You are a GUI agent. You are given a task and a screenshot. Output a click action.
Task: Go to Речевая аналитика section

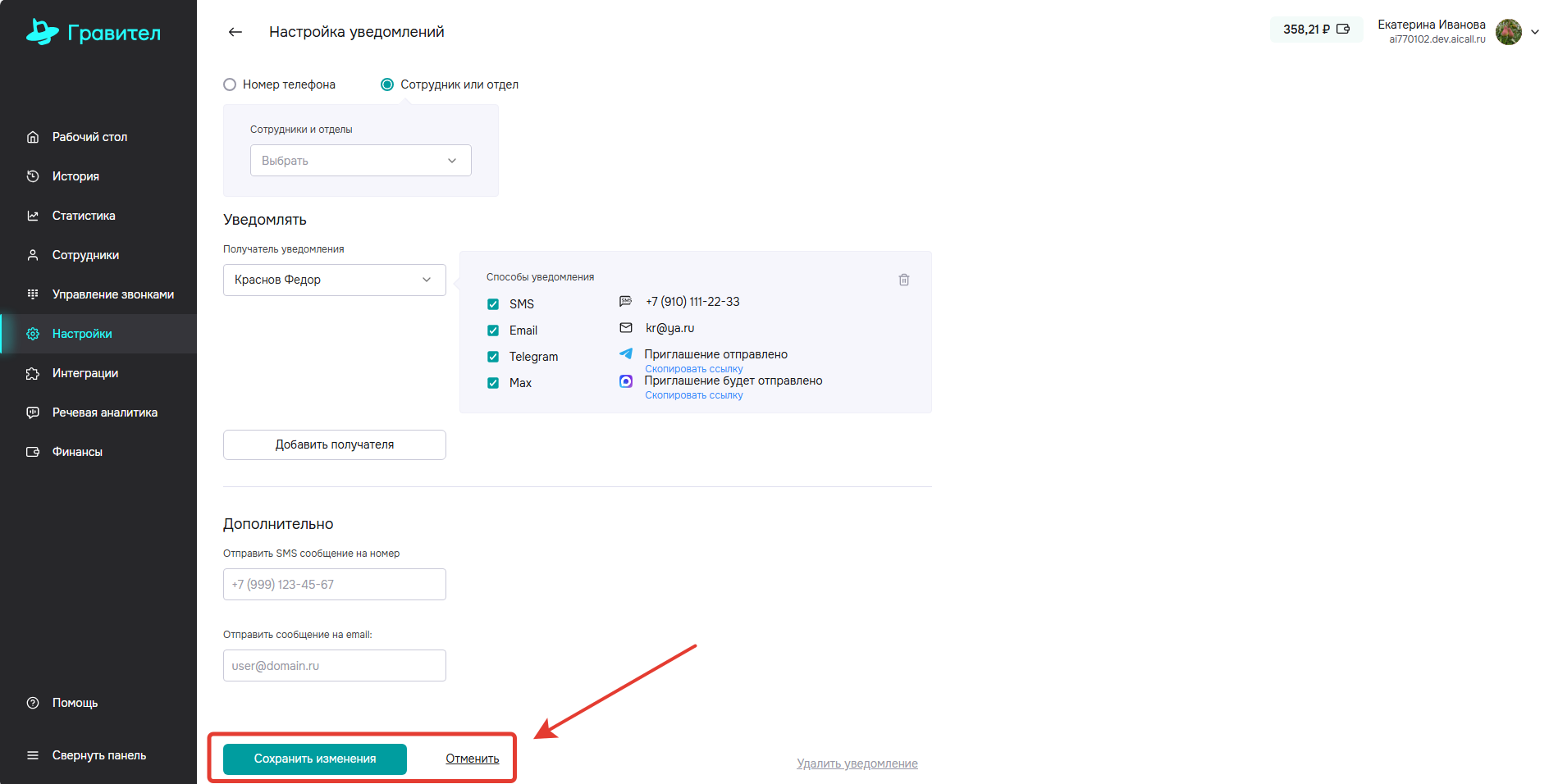104,413
